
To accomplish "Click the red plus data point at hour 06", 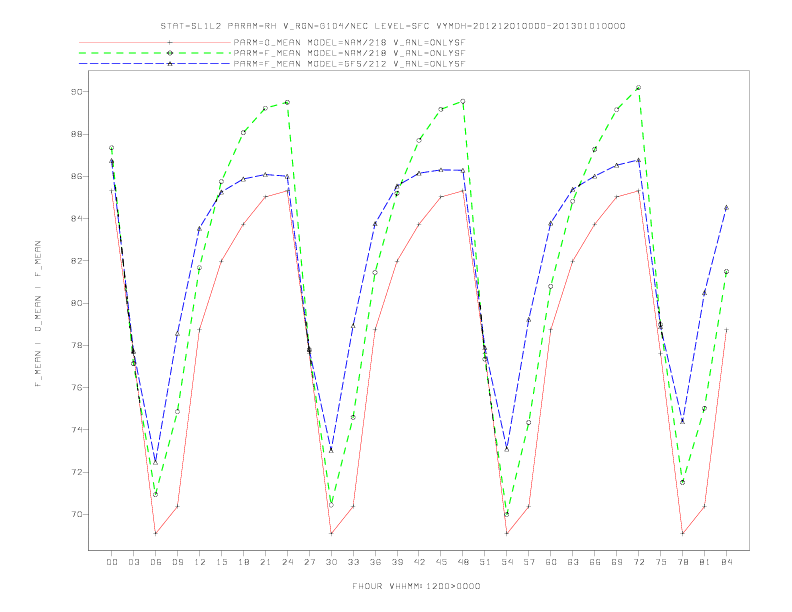I will [x=156, y=533].
